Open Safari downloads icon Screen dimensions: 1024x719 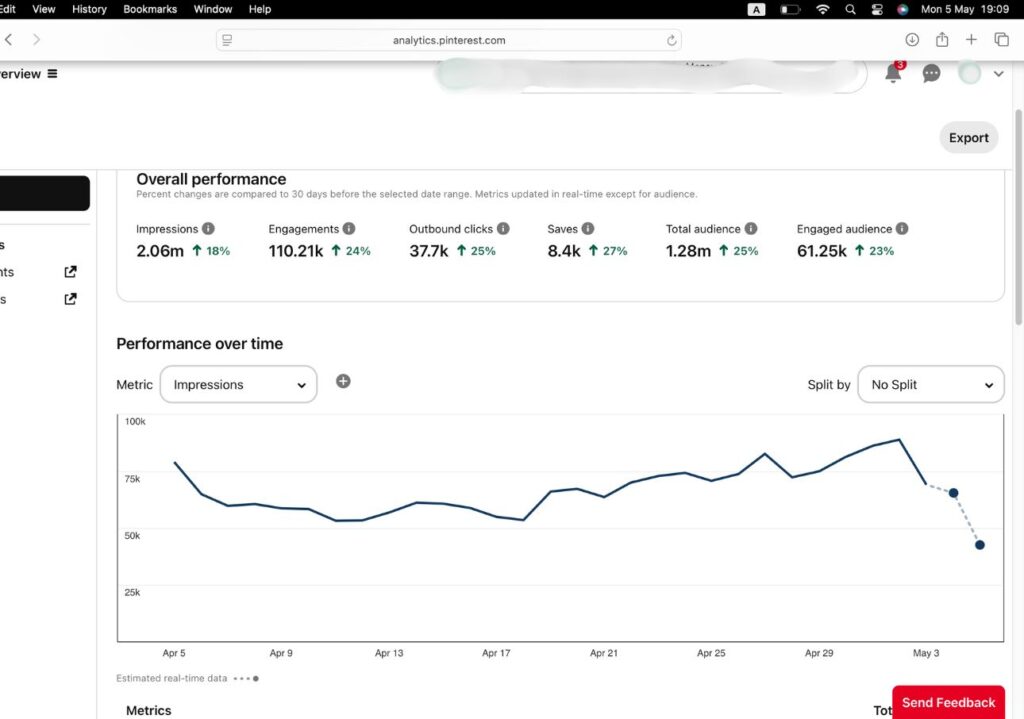(x=912, y=40)
